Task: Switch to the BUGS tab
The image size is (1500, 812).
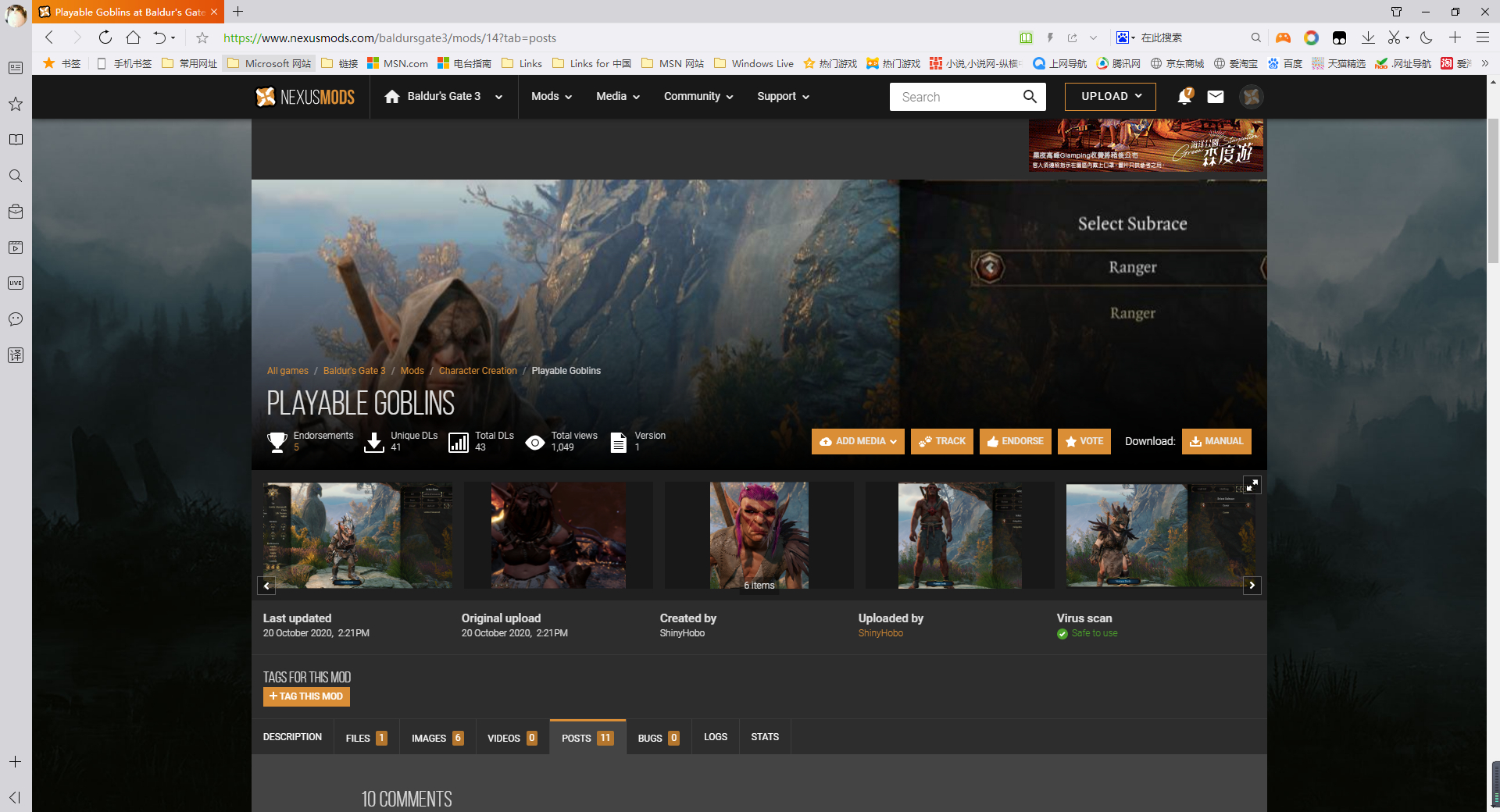Action: click(x=659, y=738)
